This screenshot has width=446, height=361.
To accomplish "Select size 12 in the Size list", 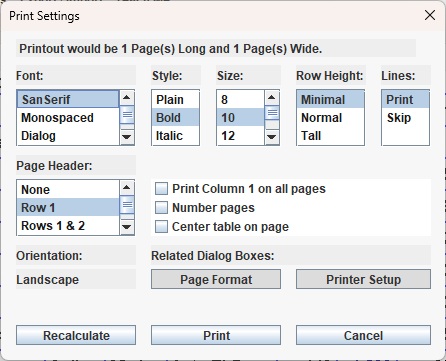I will [x=240, y=136].
